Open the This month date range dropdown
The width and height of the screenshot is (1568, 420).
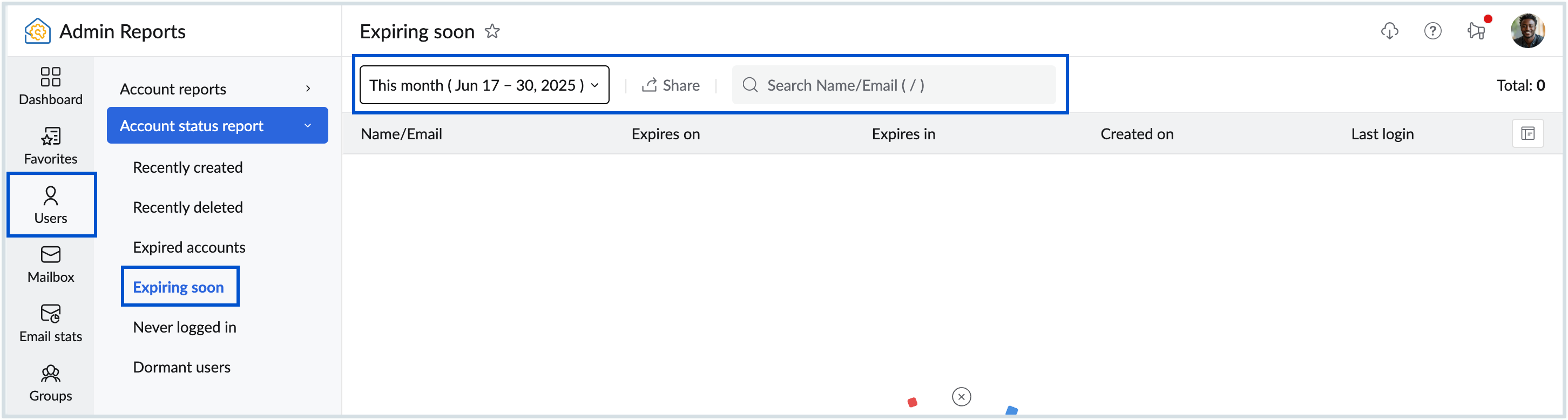pyautogui.click(x=484, y=85)
